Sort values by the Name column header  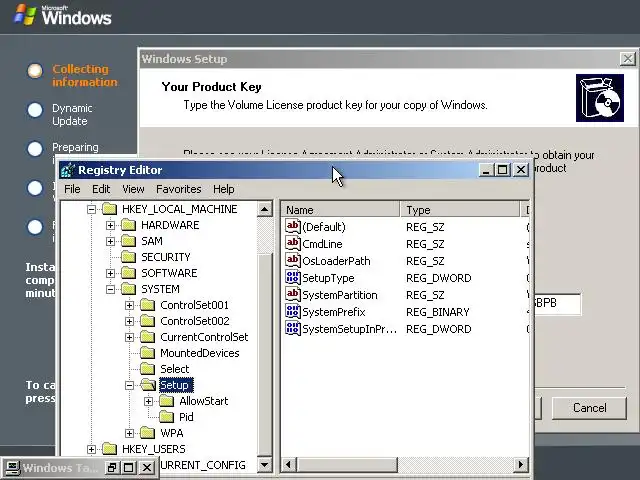(340, 210)
